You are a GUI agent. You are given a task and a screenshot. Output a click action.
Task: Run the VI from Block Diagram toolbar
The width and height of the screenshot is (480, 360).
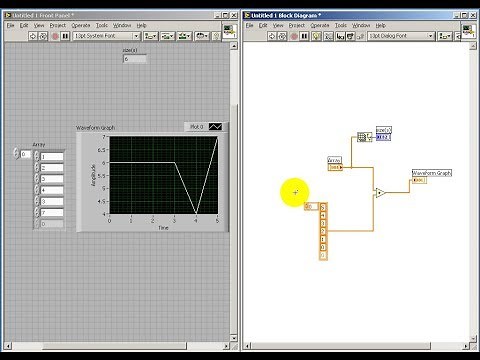(272, 36)
